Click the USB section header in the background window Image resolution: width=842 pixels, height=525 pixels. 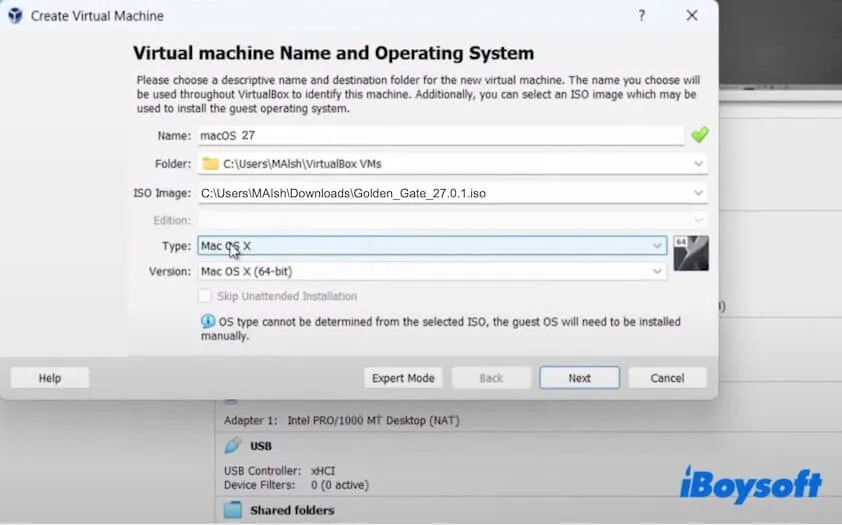click(x=261, y=446)
